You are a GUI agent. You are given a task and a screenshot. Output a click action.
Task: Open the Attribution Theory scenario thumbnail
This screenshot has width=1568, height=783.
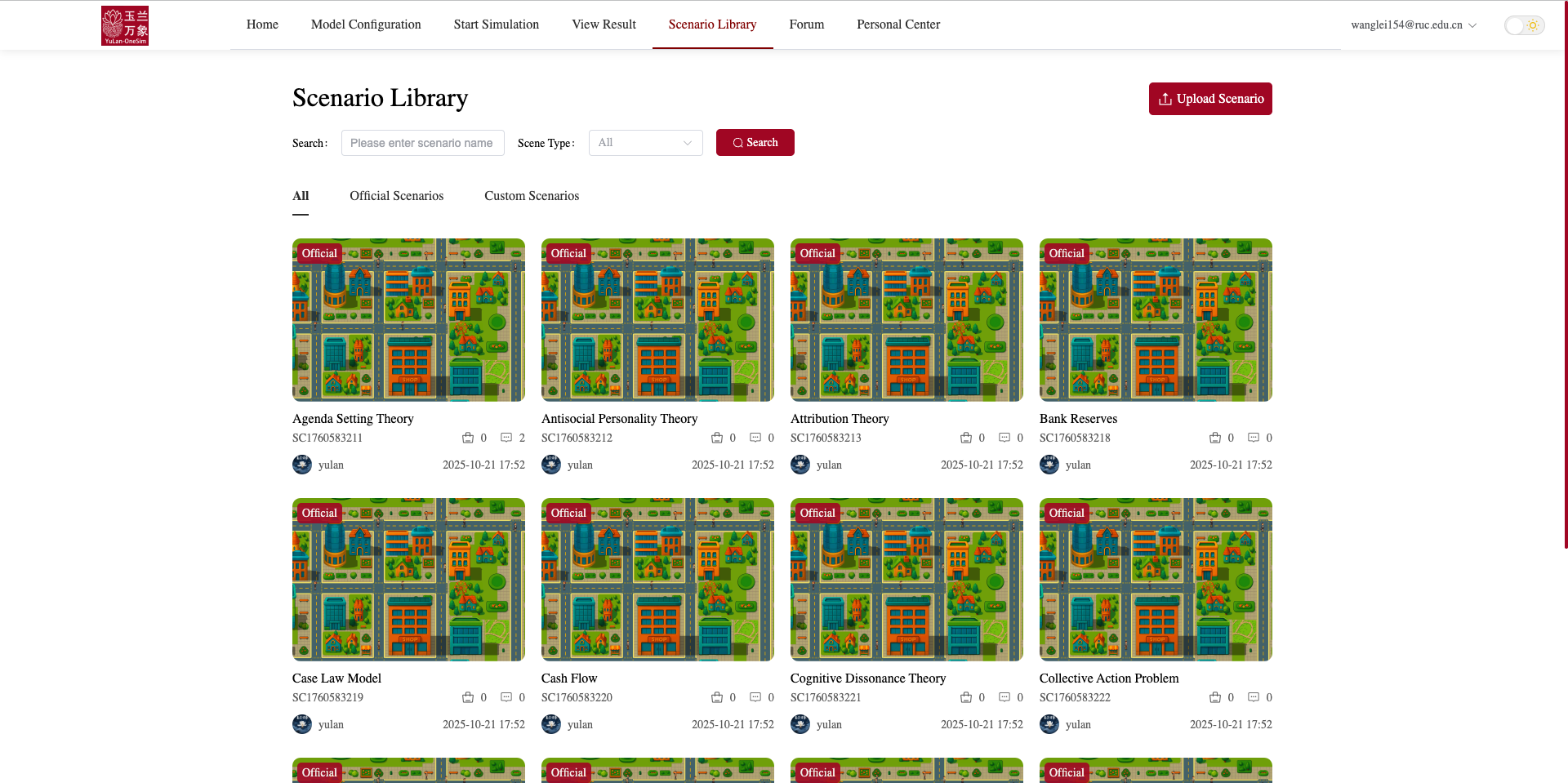pyautogui.click(x=906, y=320)
